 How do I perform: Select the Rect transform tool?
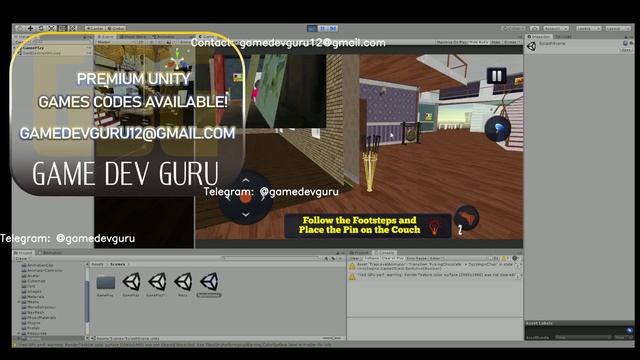point(62,28)
